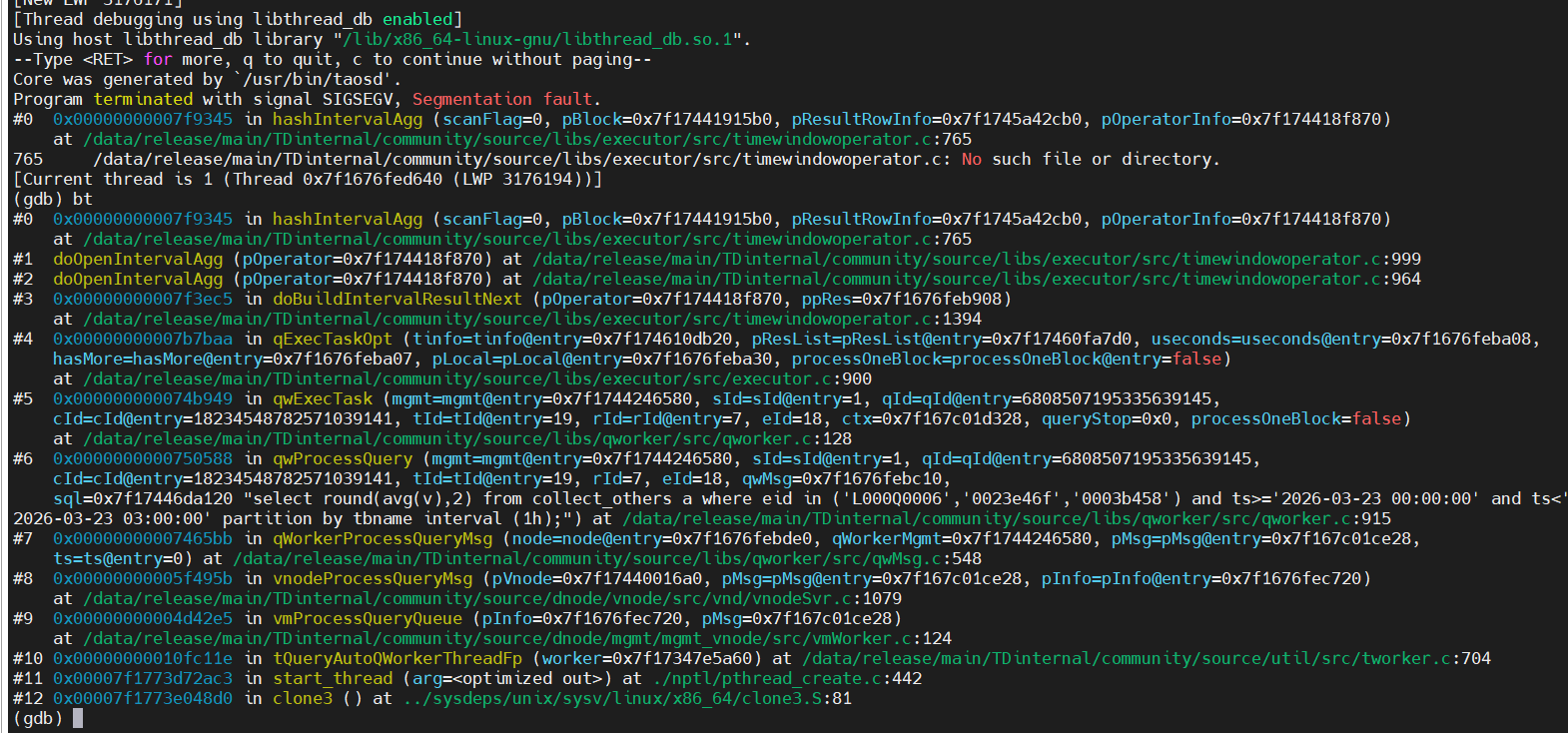This screenshot has height=733, width=1568.
Task: Open the vmWorker.c:124 source path
Action: click(x=516, y=638)
